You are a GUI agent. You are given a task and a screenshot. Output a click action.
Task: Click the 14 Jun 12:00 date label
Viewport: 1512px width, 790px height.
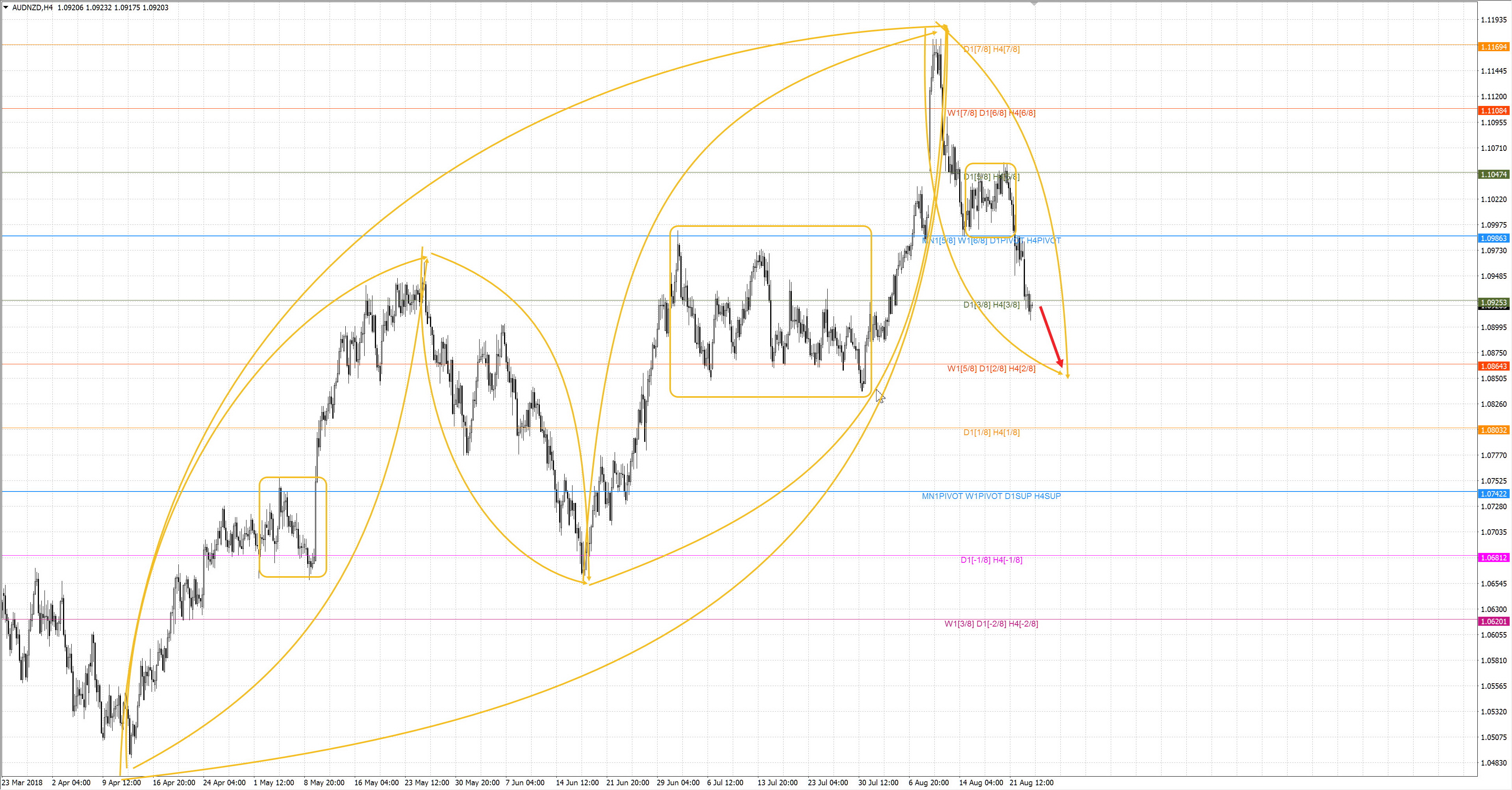click(x=577, y=783)
